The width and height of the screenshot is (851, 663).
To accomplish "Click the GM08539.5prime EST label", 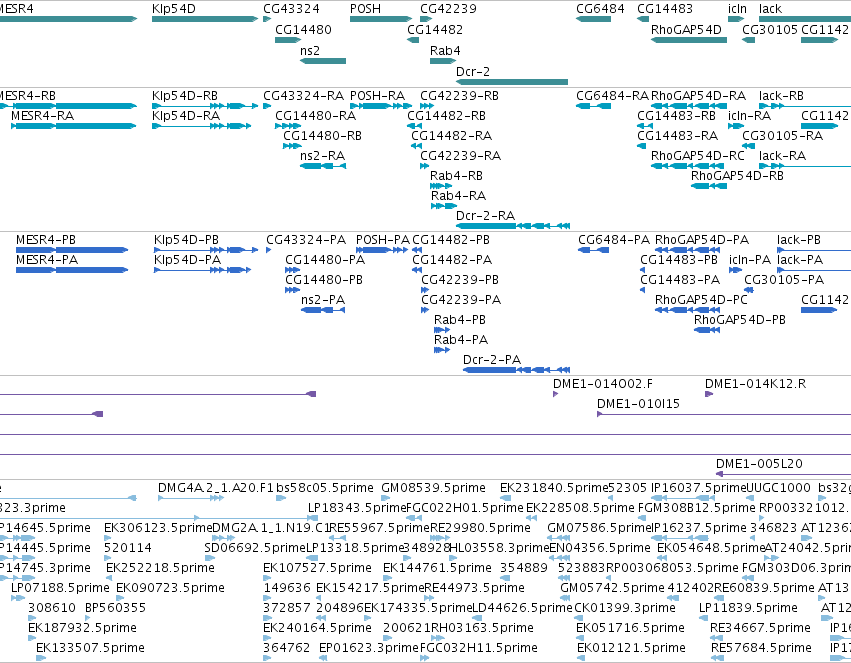I will pyautogui.click(x=433, y=488).
